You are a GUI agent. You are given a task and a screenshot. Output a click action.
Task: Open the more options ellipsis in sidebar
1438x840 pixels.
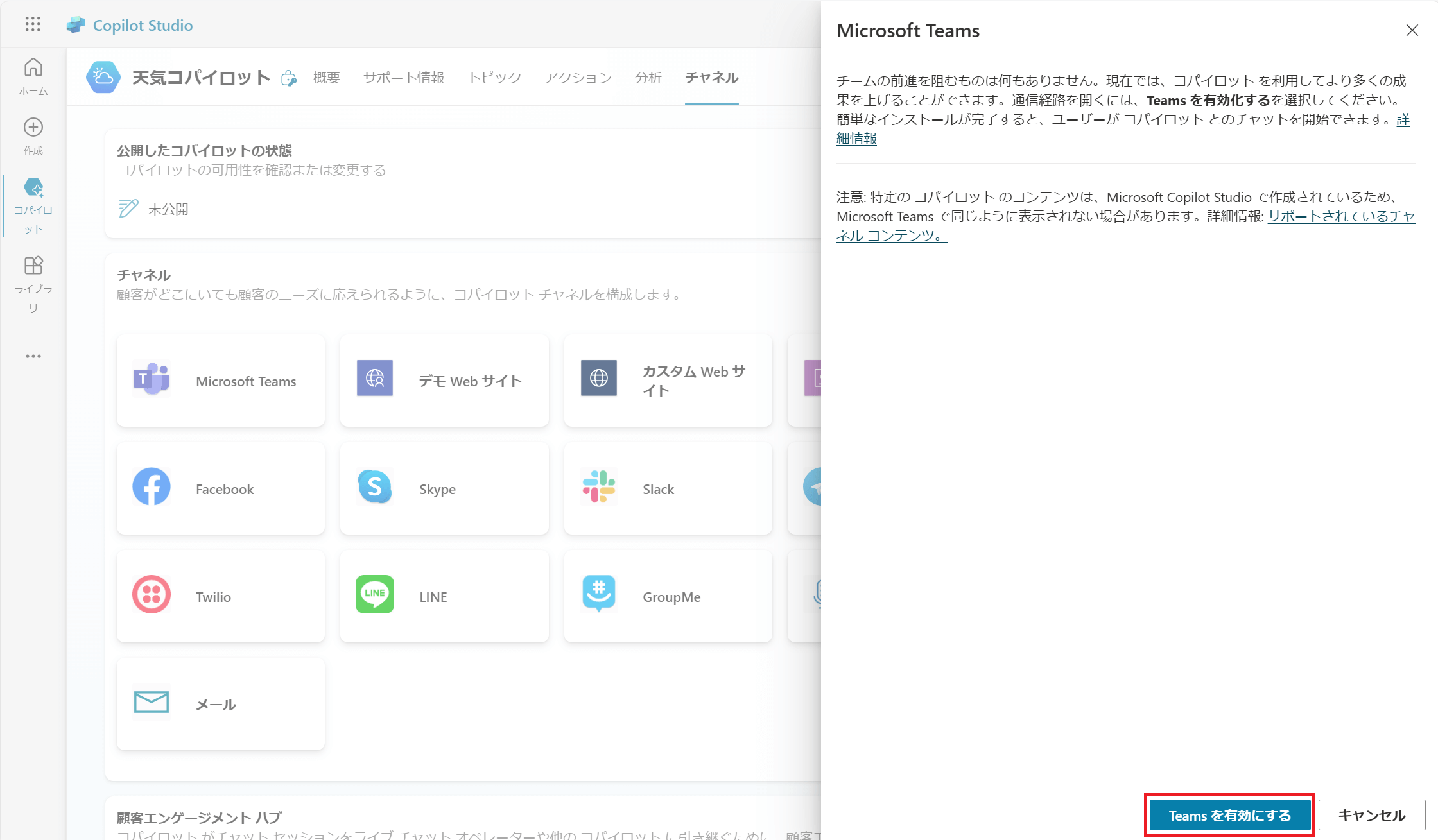[33, 356]
